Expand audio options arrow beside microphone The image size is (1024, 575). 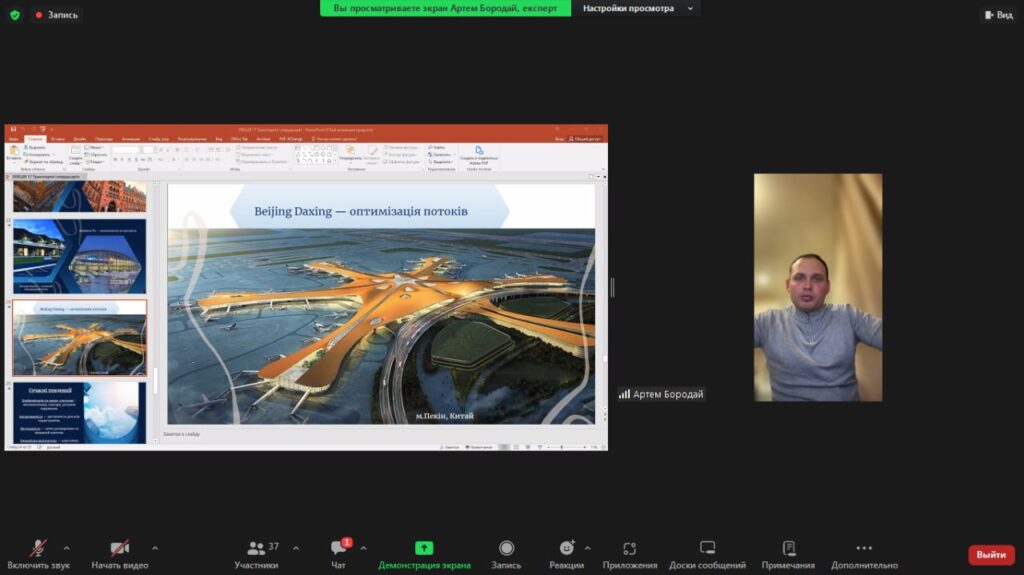coord(67,548)
